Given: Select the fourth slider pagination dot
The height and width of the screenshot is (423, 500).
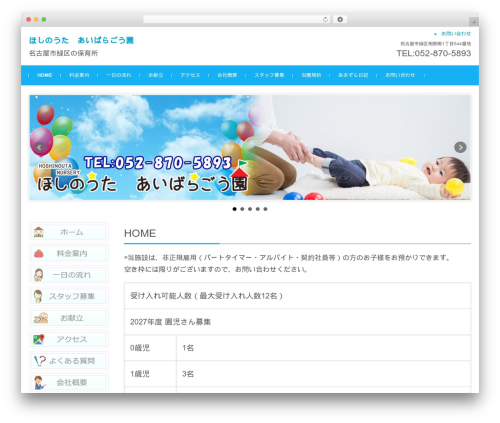Looking at the screenshot, I should (258, 209).
